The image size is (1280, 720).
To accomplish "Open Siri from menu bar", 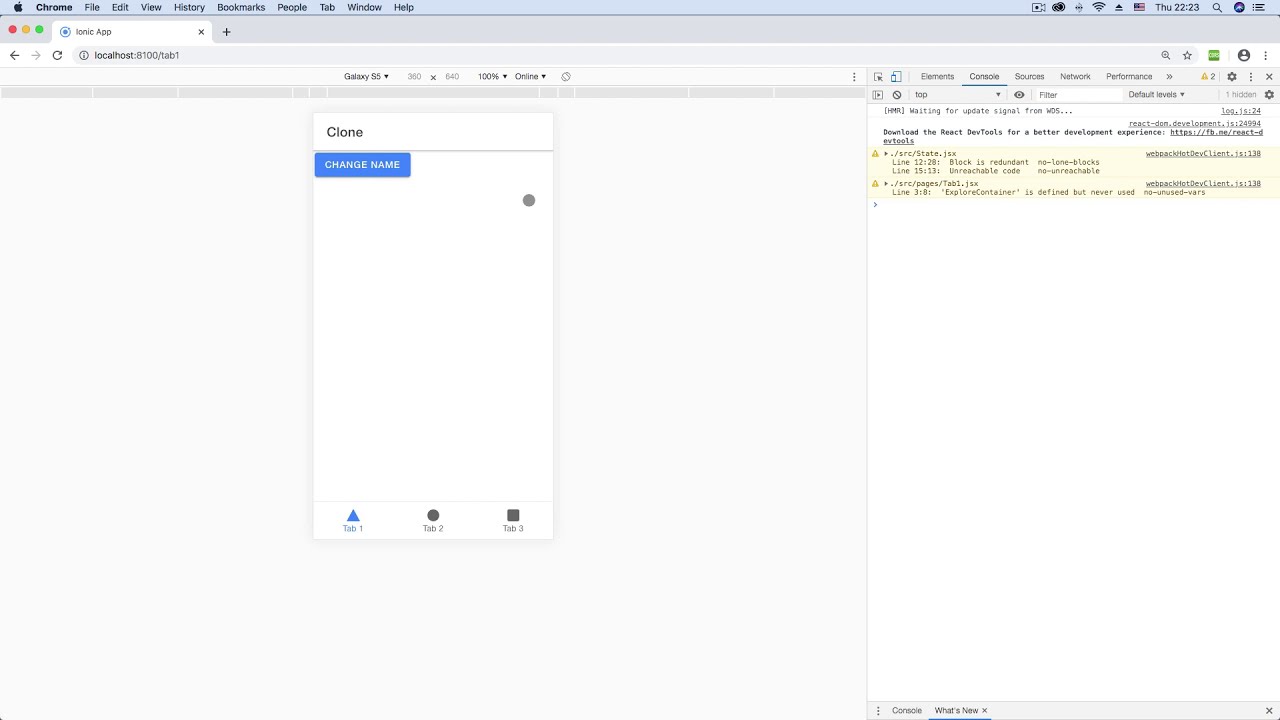I will tap(1240, 7).
